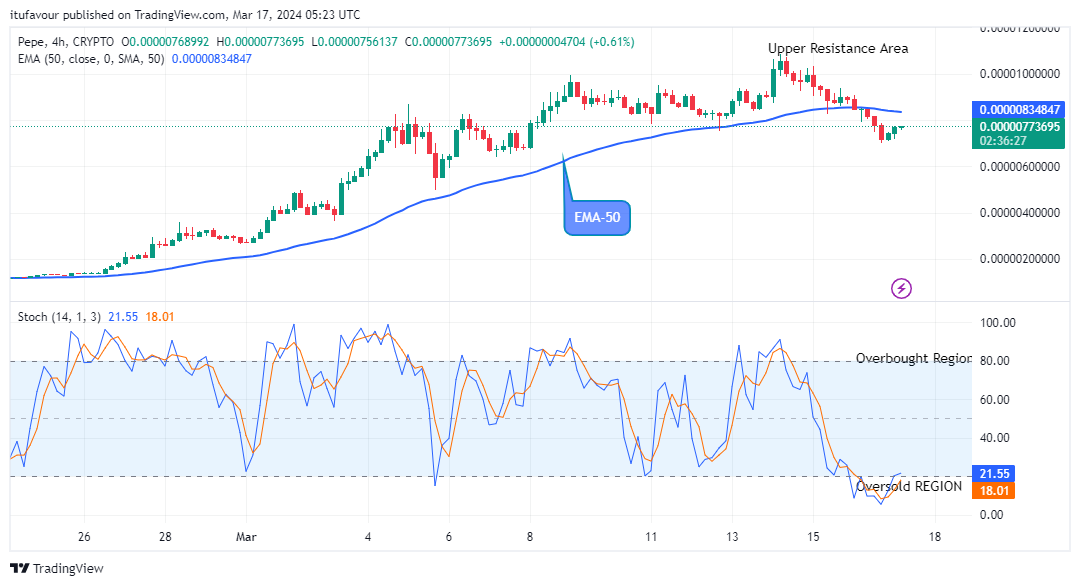Click the 'Oversold REGION' label
The height and width of the screenshot is (586, 1080).
click(908, 486)
